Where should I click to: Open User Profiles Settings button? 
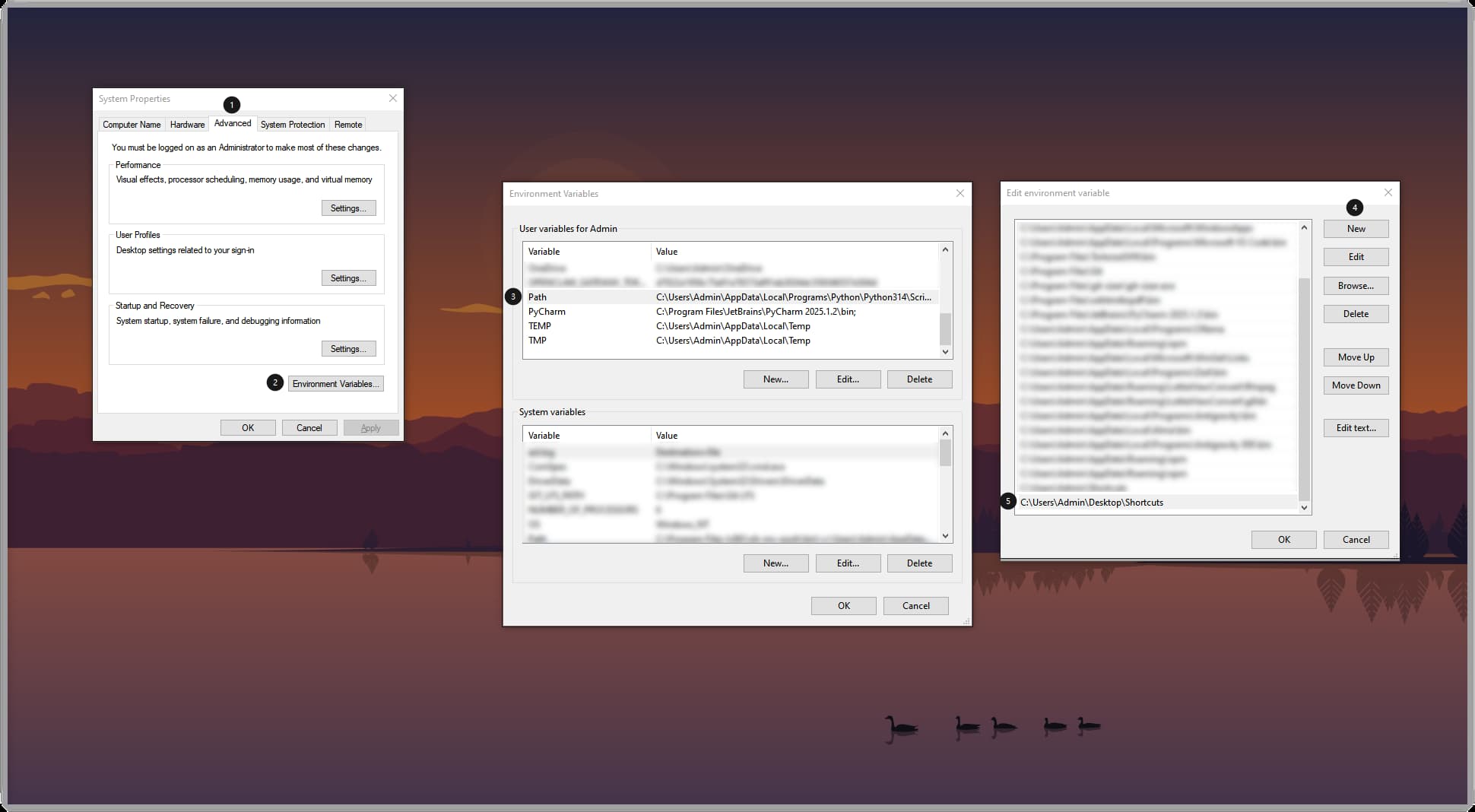[348, 278]
